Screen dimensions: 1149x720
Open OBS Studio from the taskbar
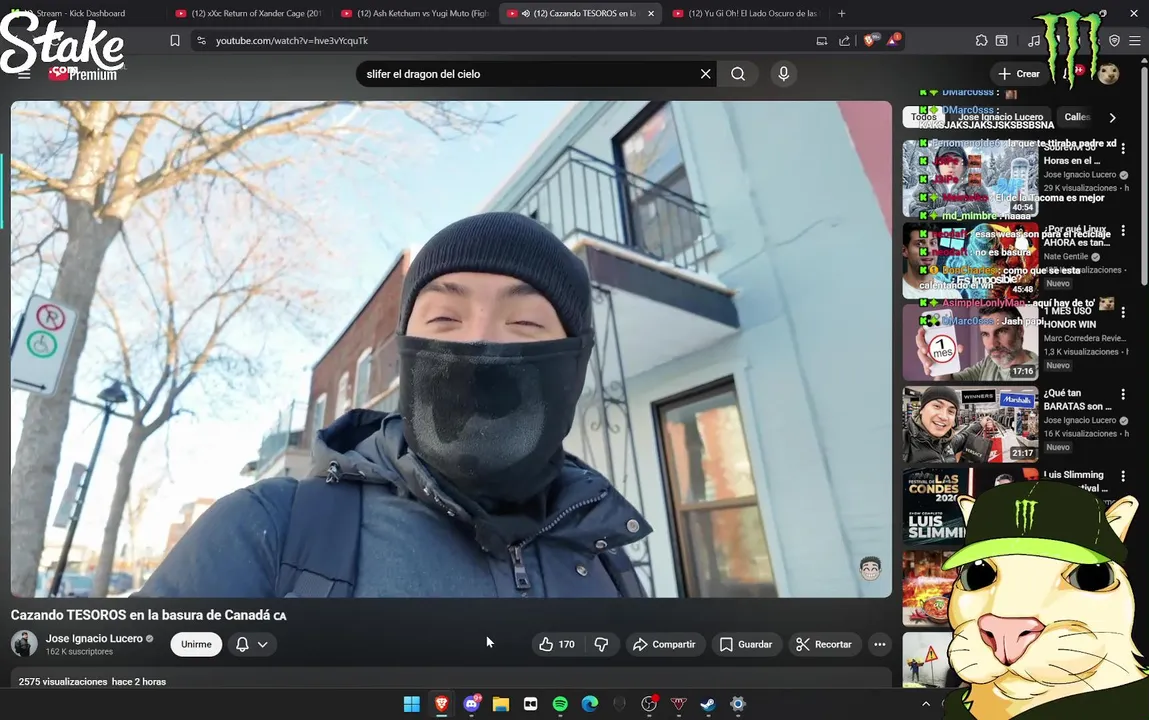(x=649, y=704)
